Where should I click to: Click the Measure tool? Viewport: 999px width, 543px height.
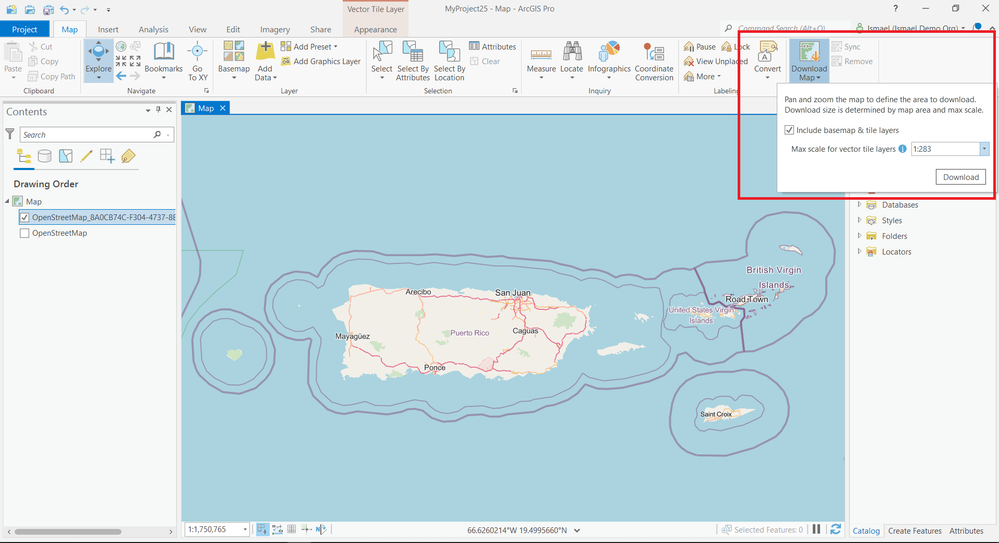541,61
